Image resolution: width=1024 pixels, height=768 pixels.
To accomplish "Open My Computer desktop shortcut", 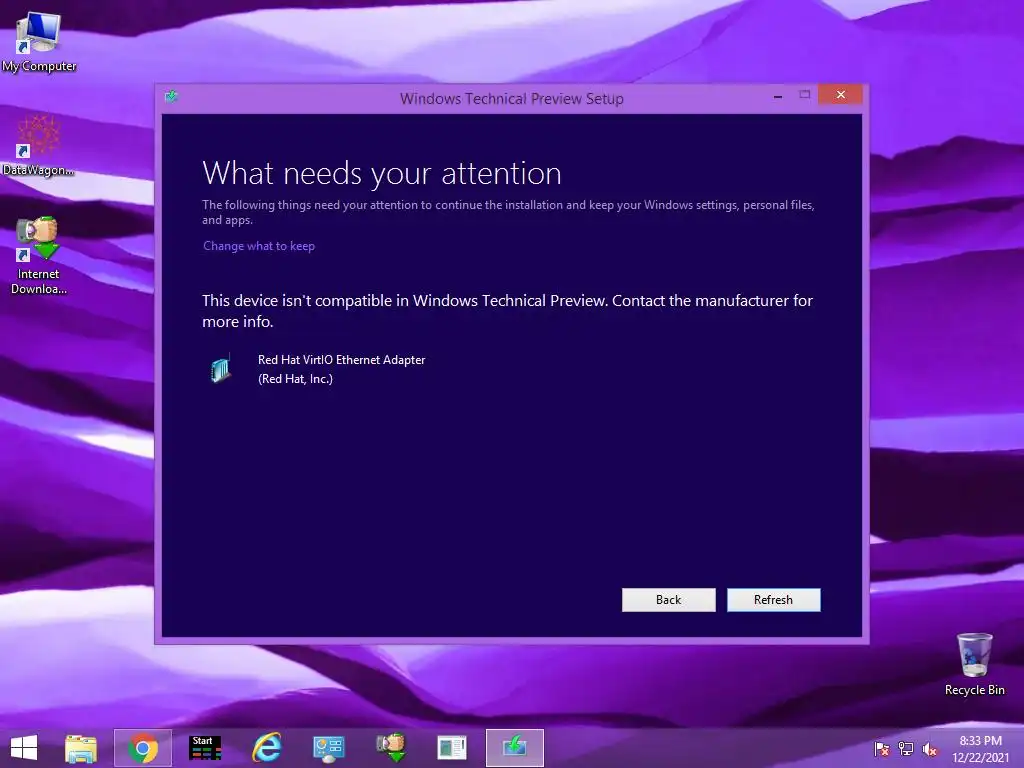I will coord(39,40).
